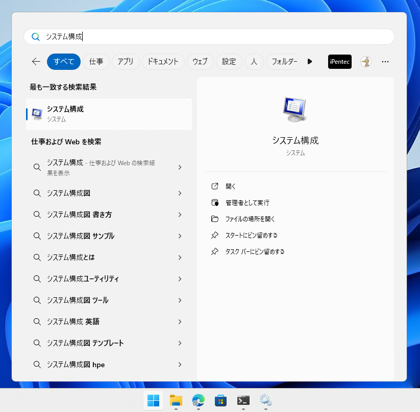This screenshot has width=420, height=412.
Task: Go back with the left arrow button
Action: [36, 62]
